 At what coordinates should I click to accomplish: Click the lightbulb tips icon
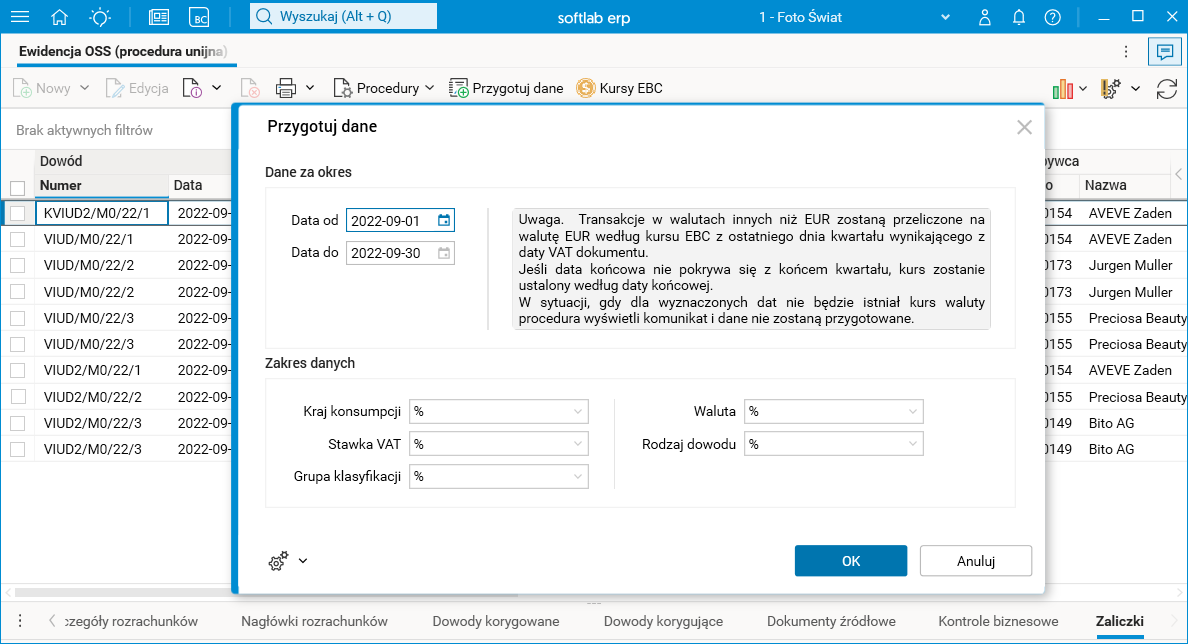click(100, 17)
